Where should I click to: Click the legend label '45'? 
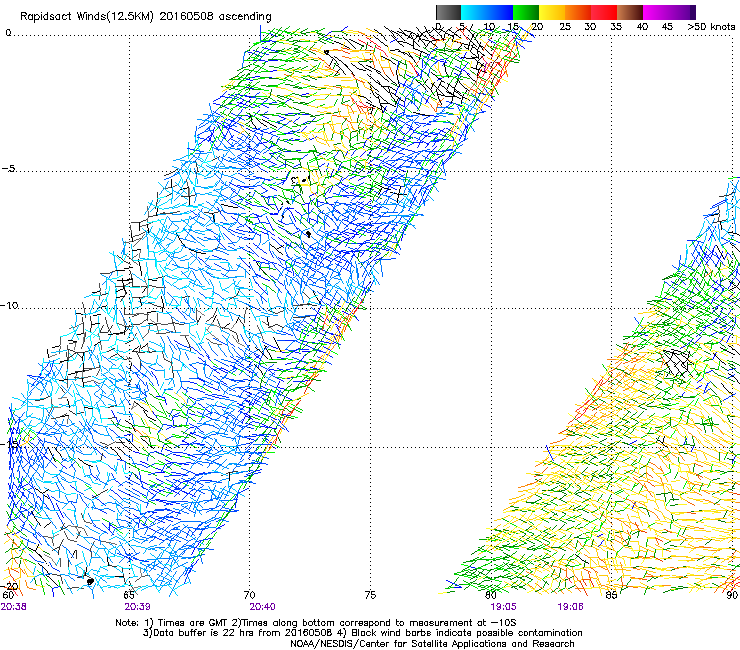point(667,27)
